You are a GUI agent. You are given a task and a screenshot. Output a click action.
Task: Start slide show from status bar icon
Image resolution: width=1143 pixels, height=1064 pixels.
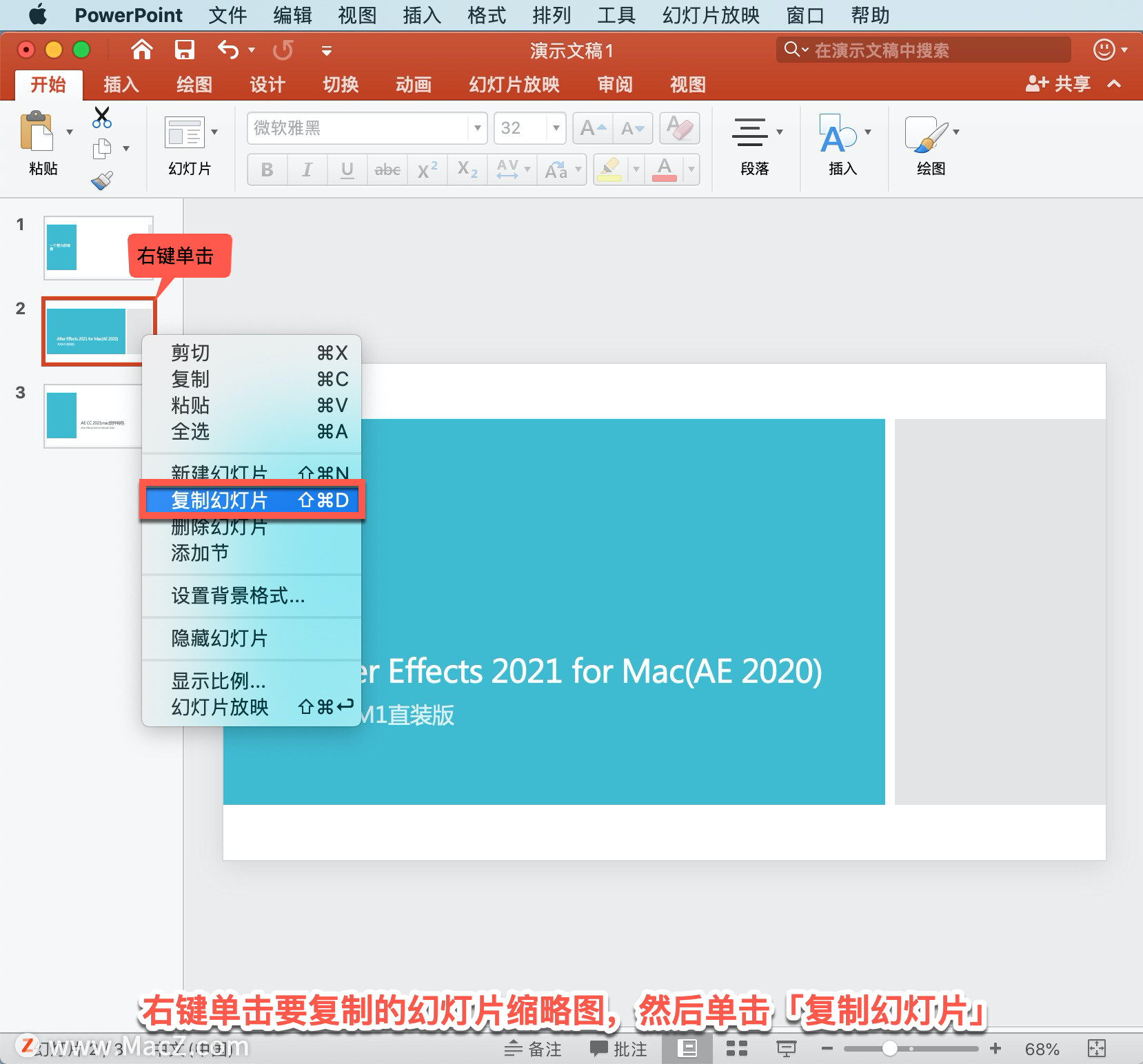pos(787,1049)
